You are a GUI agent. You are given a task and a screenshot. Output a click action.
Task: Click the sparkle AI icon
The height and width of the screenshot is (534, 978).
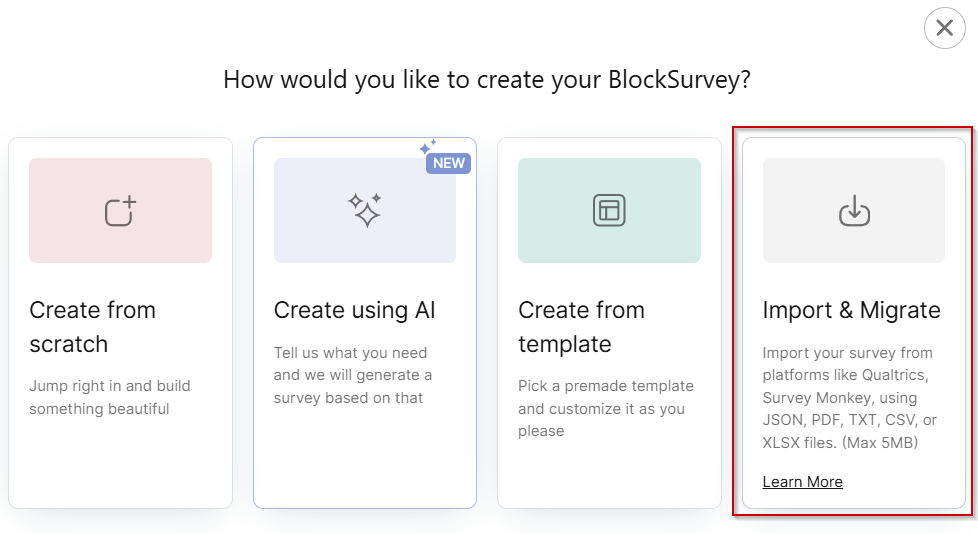pyautogui.click(x=365, y=210)
